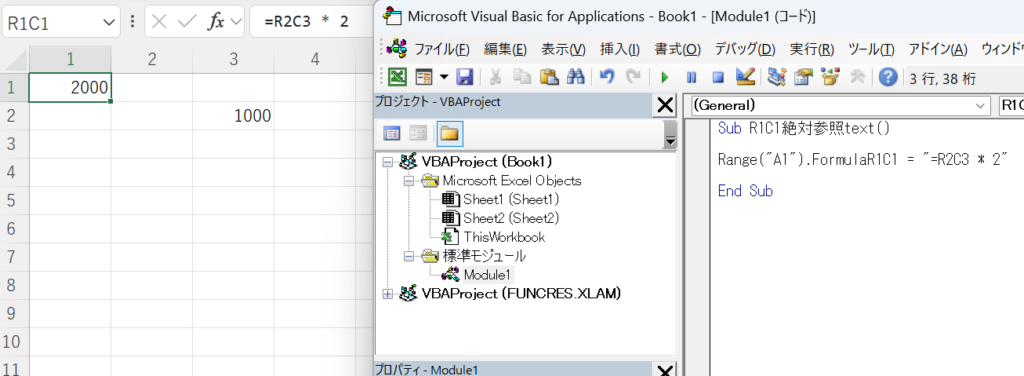Viewport: 1024px width, 376px height.
Task: Click the Excel formula bar with =R2C3 * 2
Action: pos(311,22)
